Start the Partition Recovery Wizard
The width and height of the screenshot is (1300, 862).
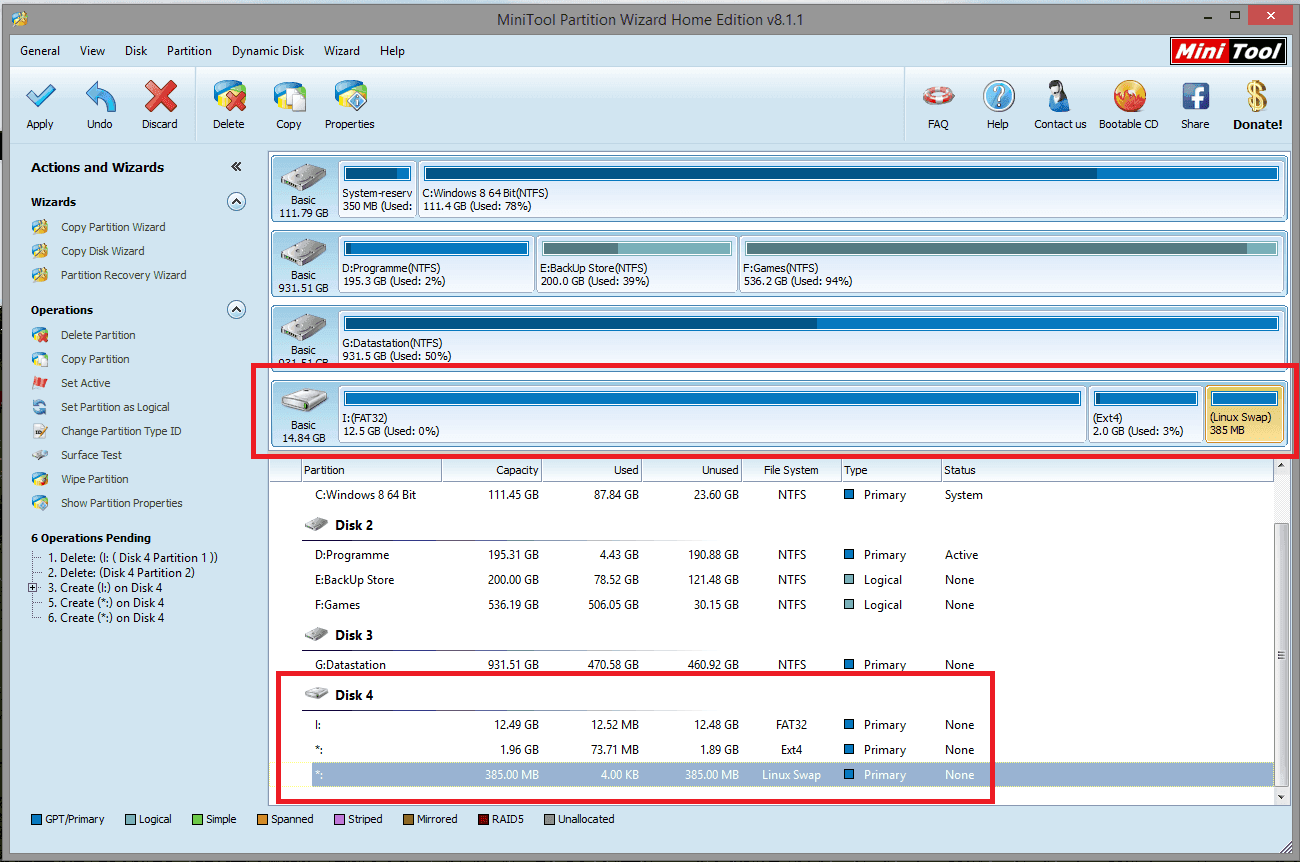pos(123,275)
